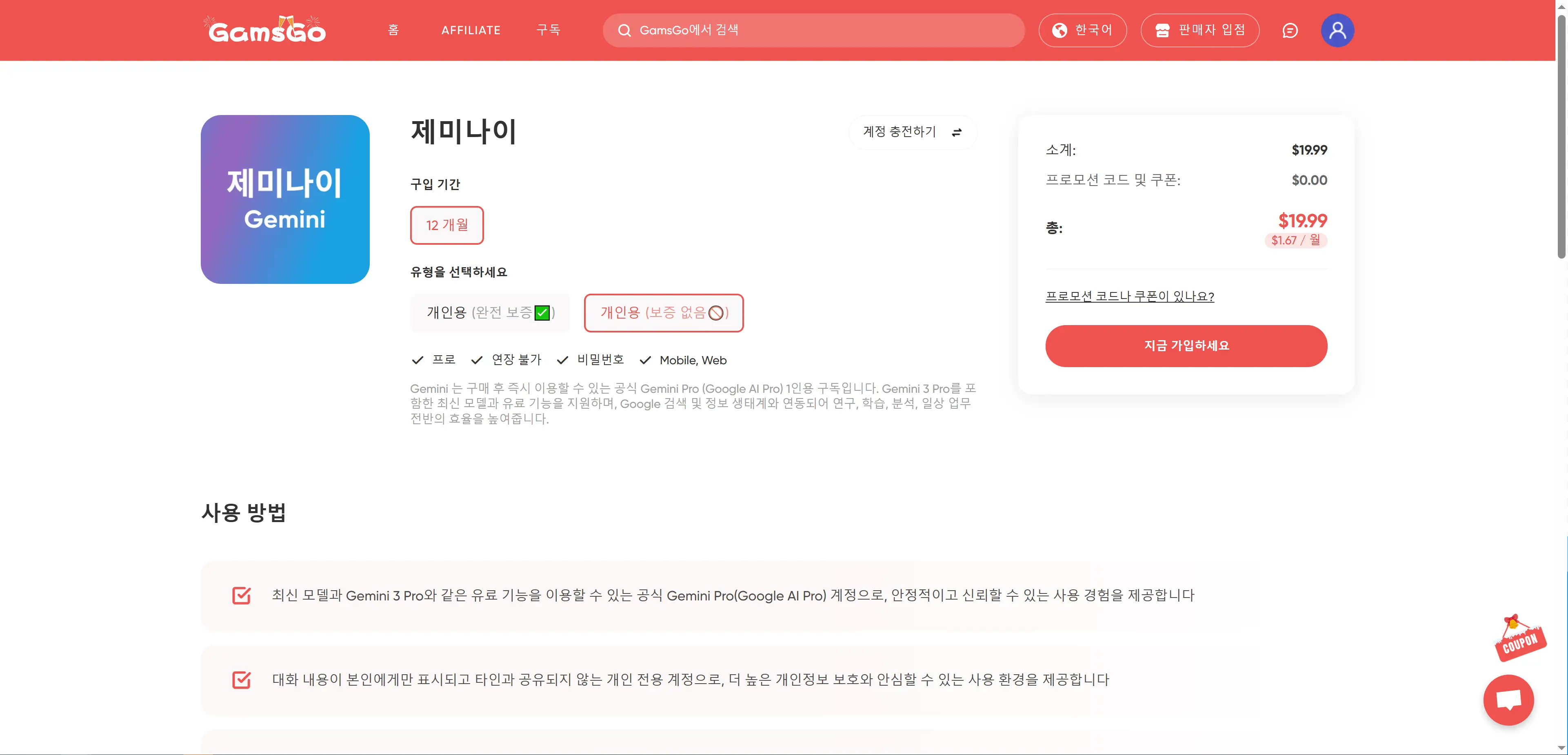Open the 구독 navigation link

click(548, 31)
